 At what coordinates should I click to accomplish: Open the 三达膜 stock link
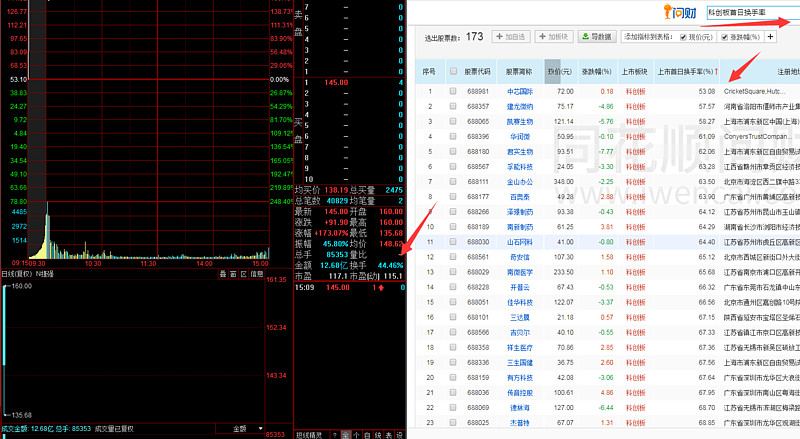point(520,318)
